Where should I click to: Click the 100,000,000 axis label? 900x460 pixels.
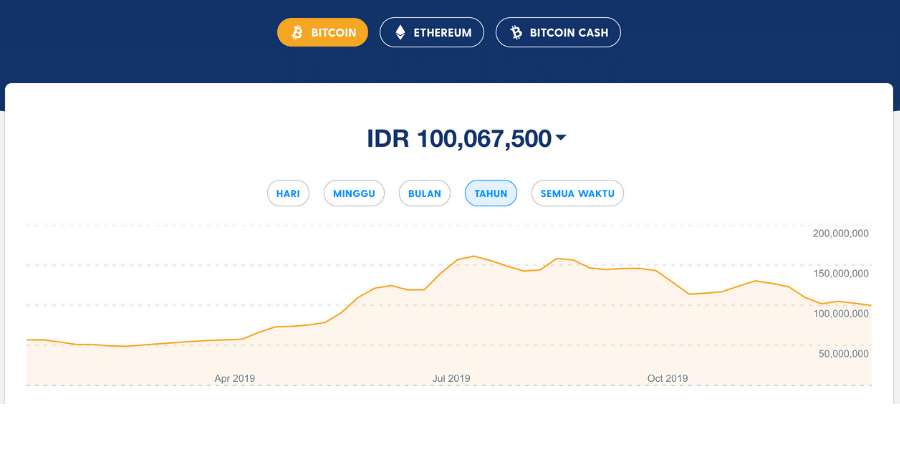click(841, 314)
